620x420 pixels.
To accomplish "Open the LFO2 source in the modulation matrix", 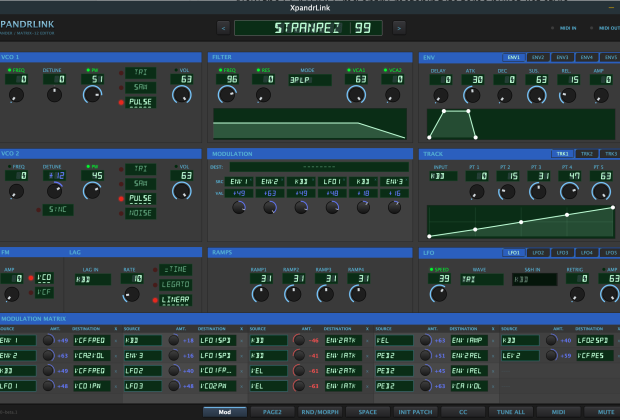I will tap(143, 371).
